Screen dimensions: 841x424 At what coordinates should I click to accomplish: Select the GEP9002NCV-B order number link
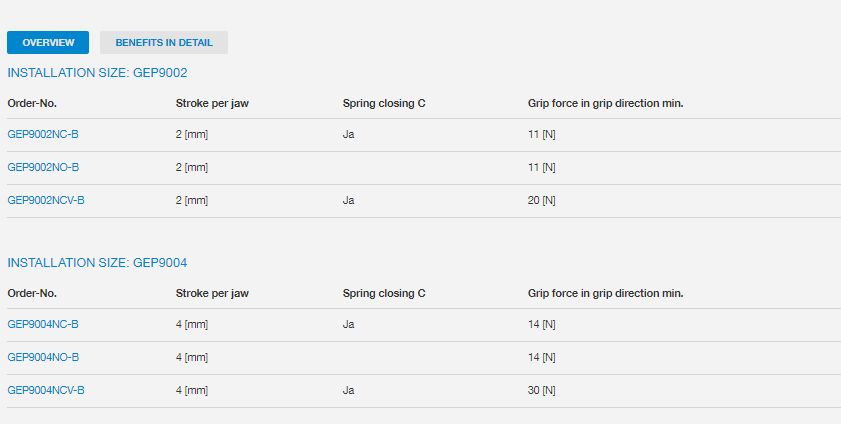click(46, 200)
